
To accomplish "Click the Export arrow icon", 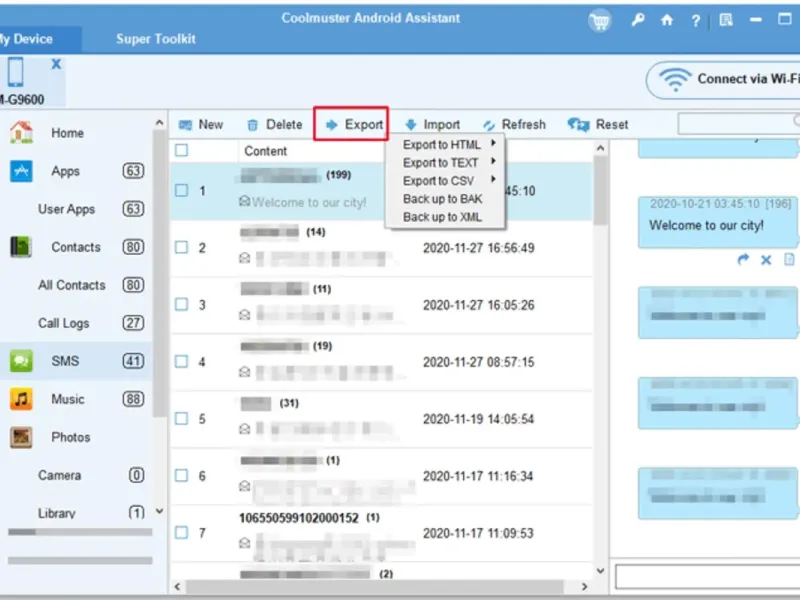I will point(332,124).
